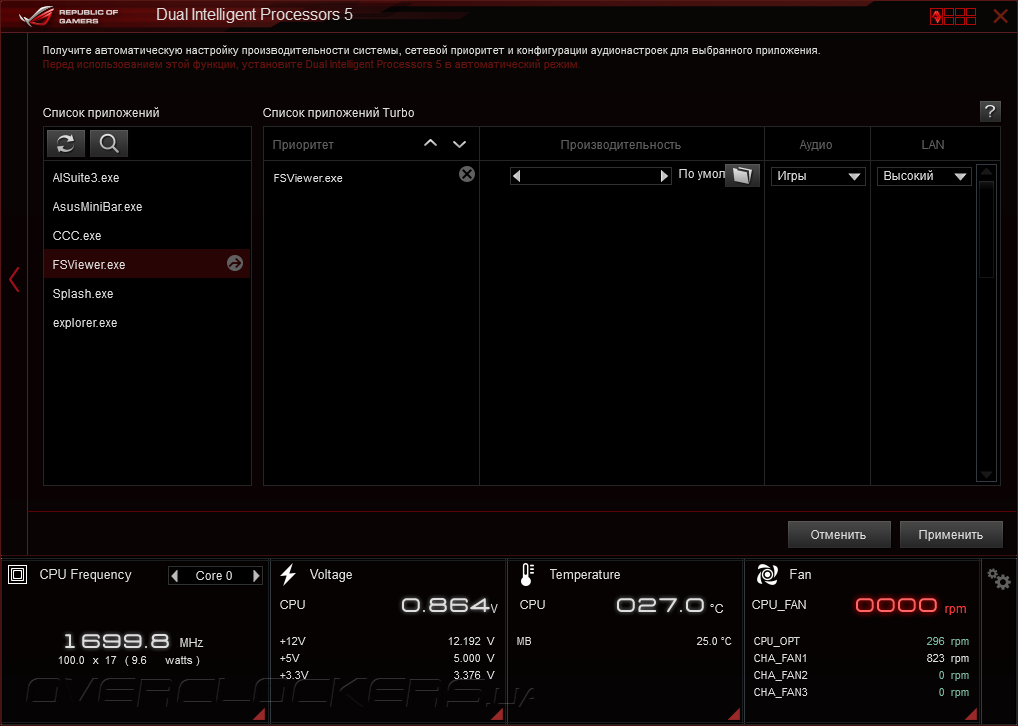Select FSViewer.exe row in Turbo list

[x=371, y=177]
